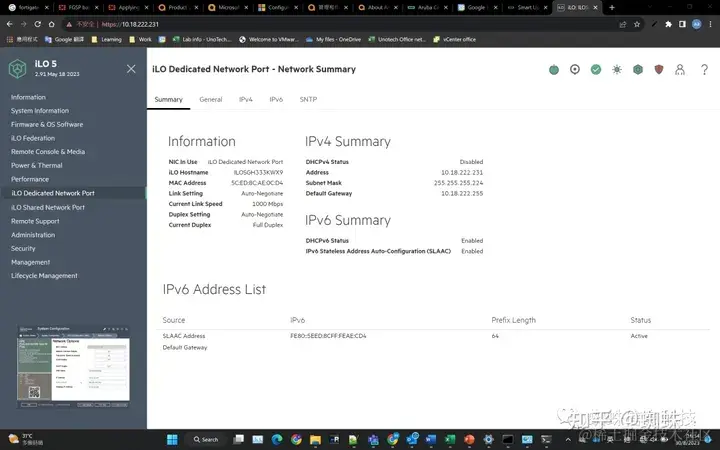Click the red security shield icon
The height and width of the screenshot is (450, 720).
[x=659, y=69]
